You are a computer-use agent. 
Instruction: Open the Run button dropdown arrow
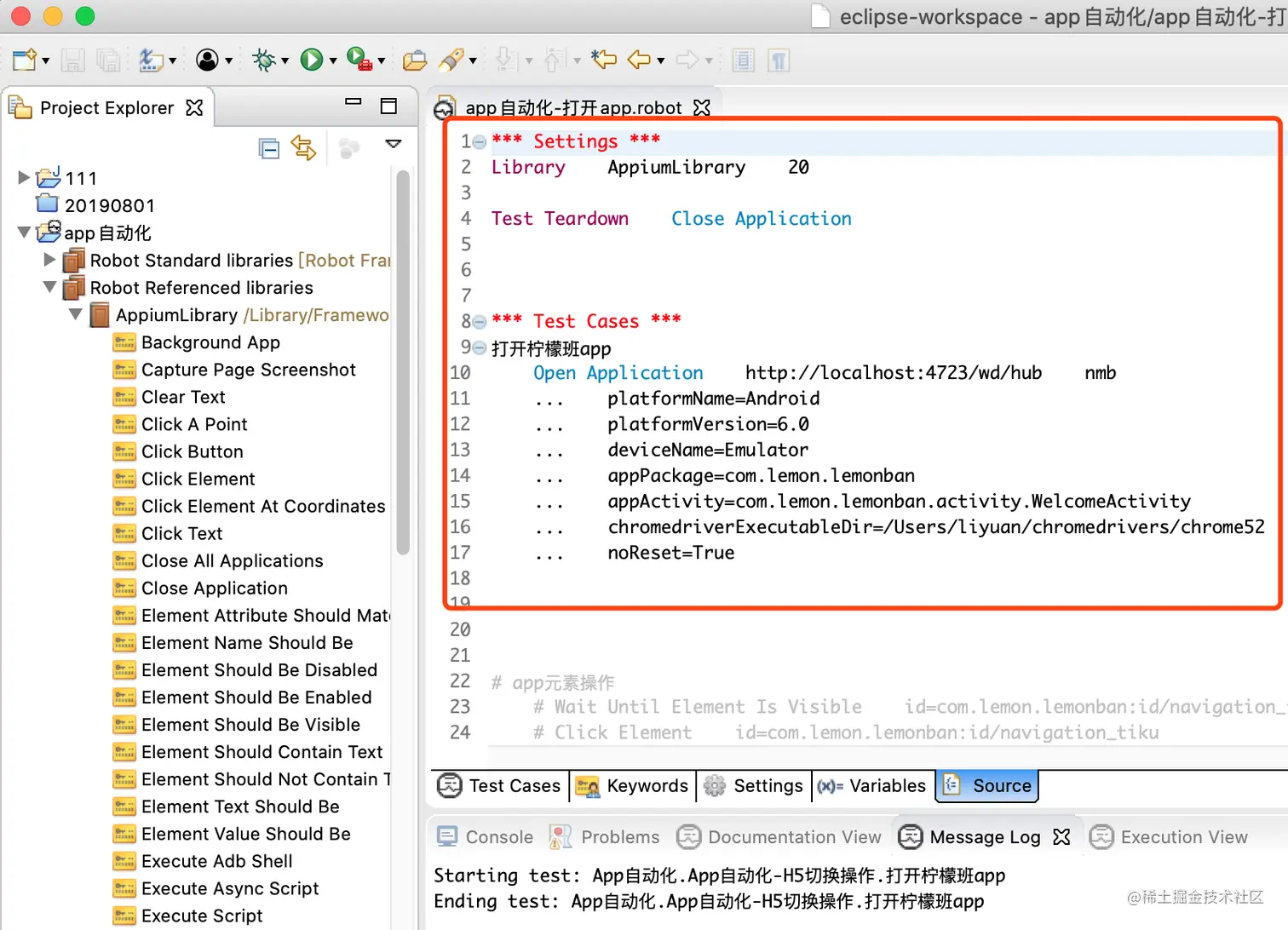click(x=331, y=60)
